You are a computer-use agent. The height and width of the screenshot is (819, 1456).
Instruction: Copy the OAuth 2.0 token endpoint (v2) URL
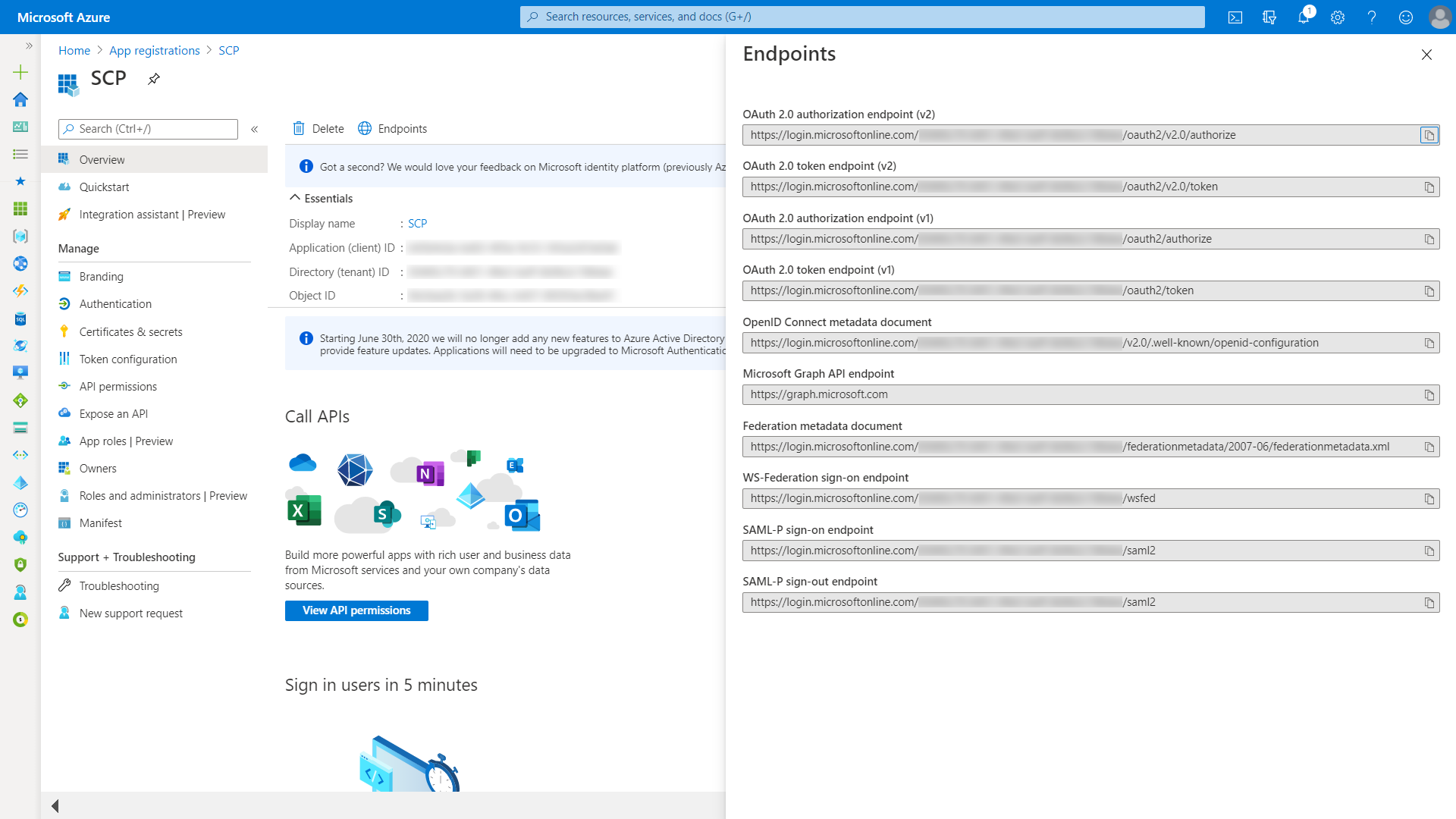(x=1429, y=187)
